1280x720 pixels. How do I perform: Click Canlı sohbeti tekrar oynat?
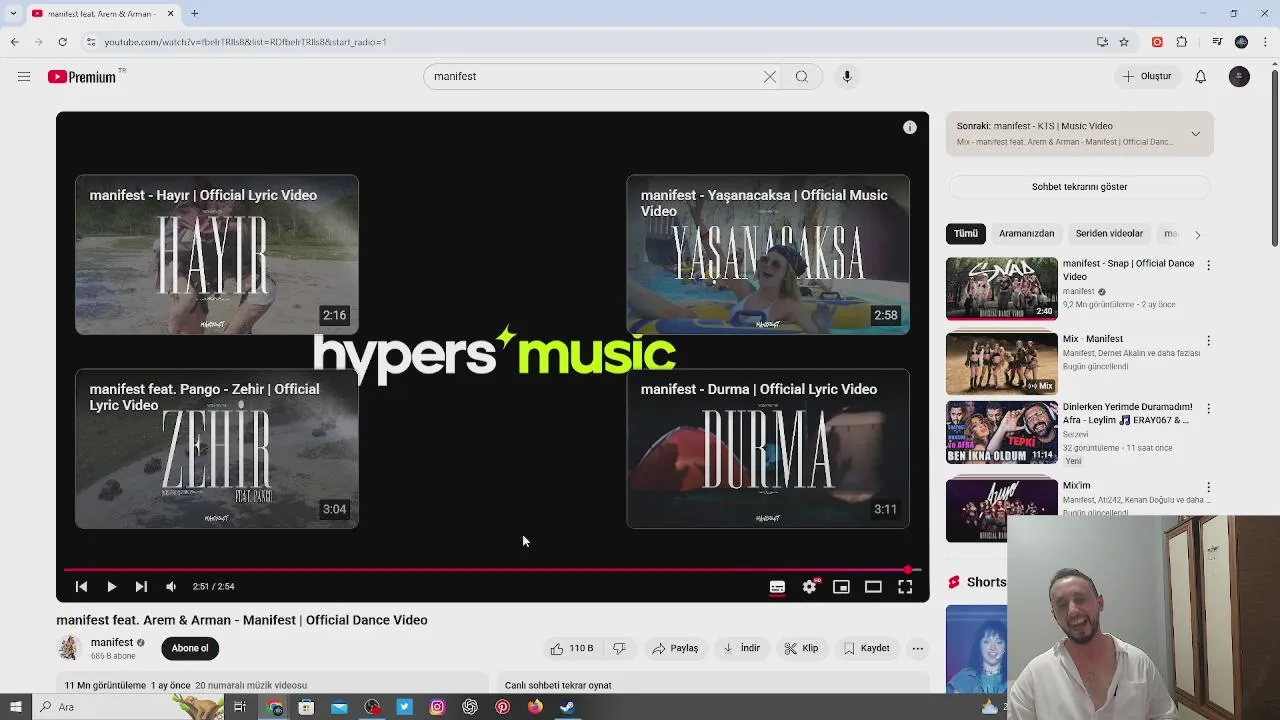click(558, 685)
